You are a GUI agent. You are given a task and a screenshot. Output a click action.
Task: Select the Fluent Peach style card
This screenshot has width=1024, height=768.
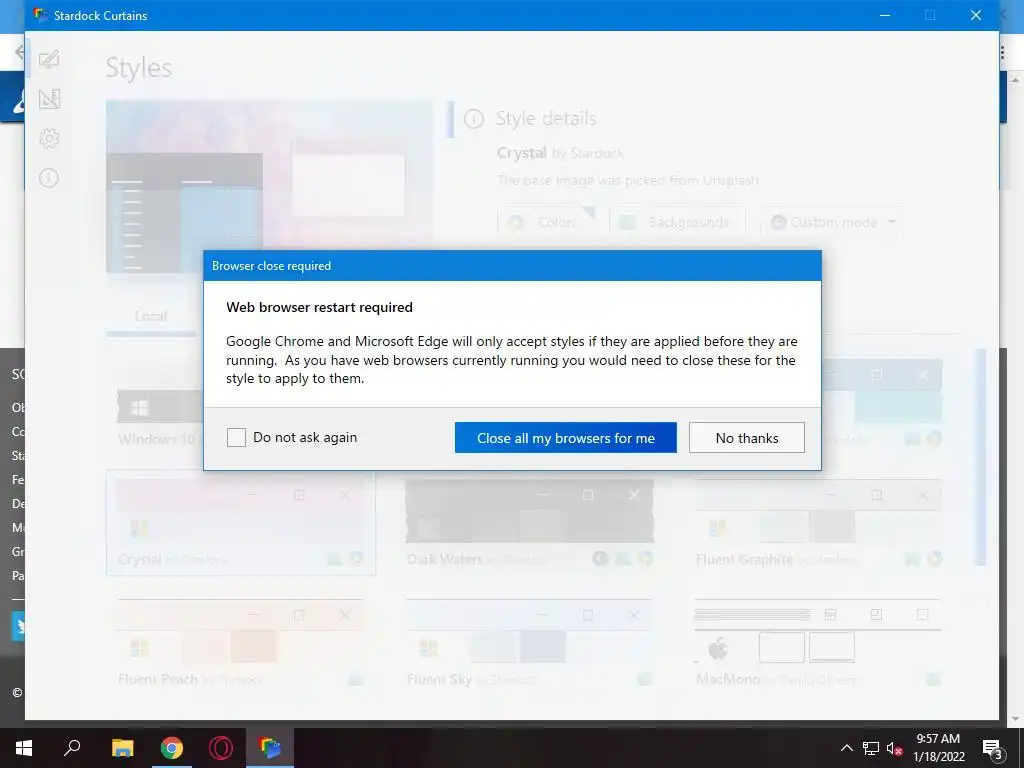[241, 643]
